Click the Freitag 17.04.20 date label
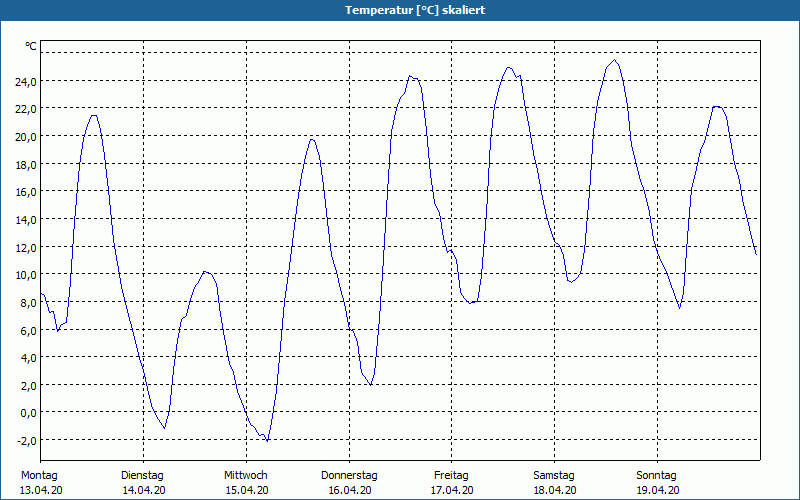 point(452,483)
